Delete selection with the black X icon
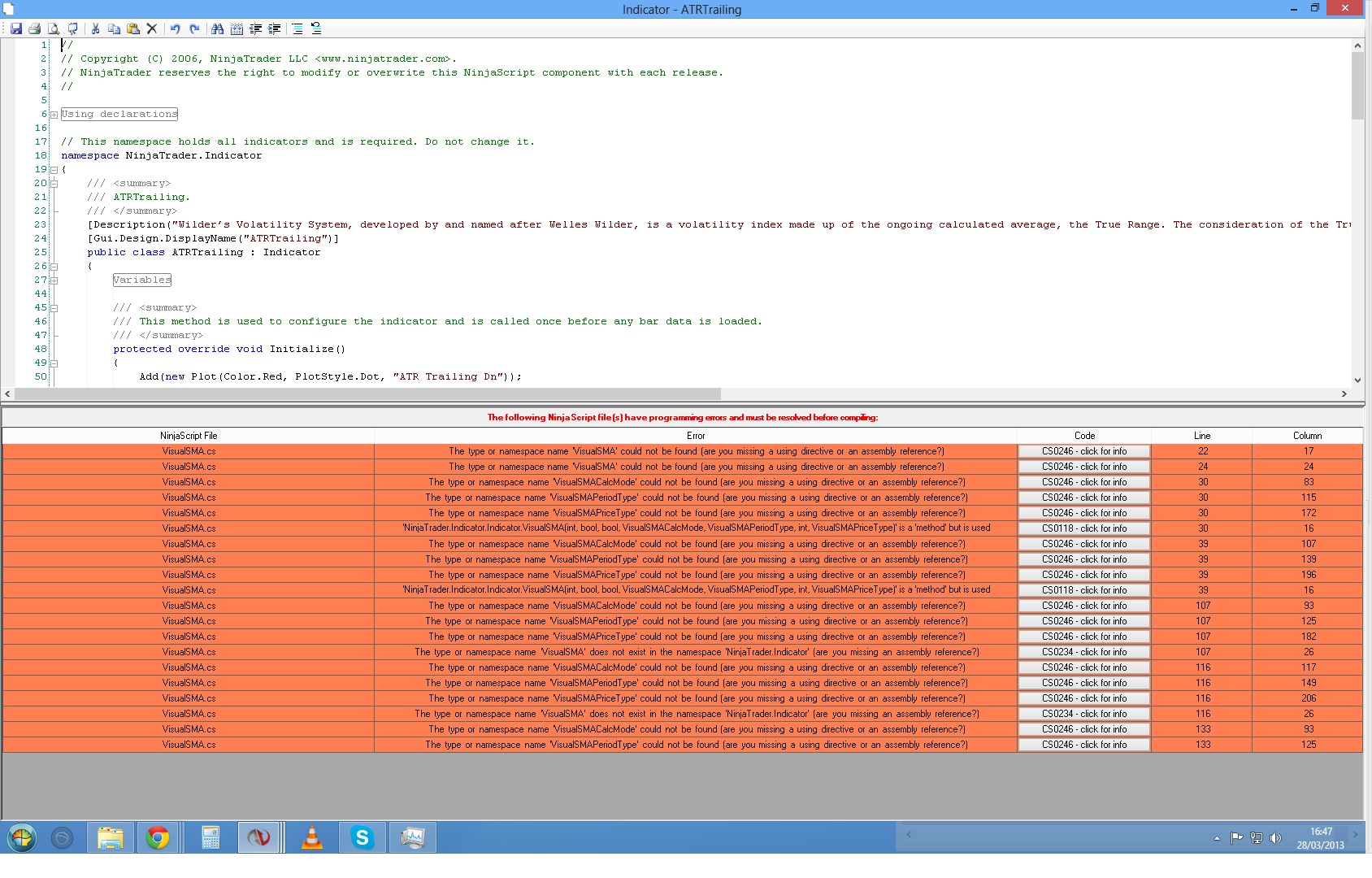The height and width of the screenshot is (878, 1372). point(151,28)
